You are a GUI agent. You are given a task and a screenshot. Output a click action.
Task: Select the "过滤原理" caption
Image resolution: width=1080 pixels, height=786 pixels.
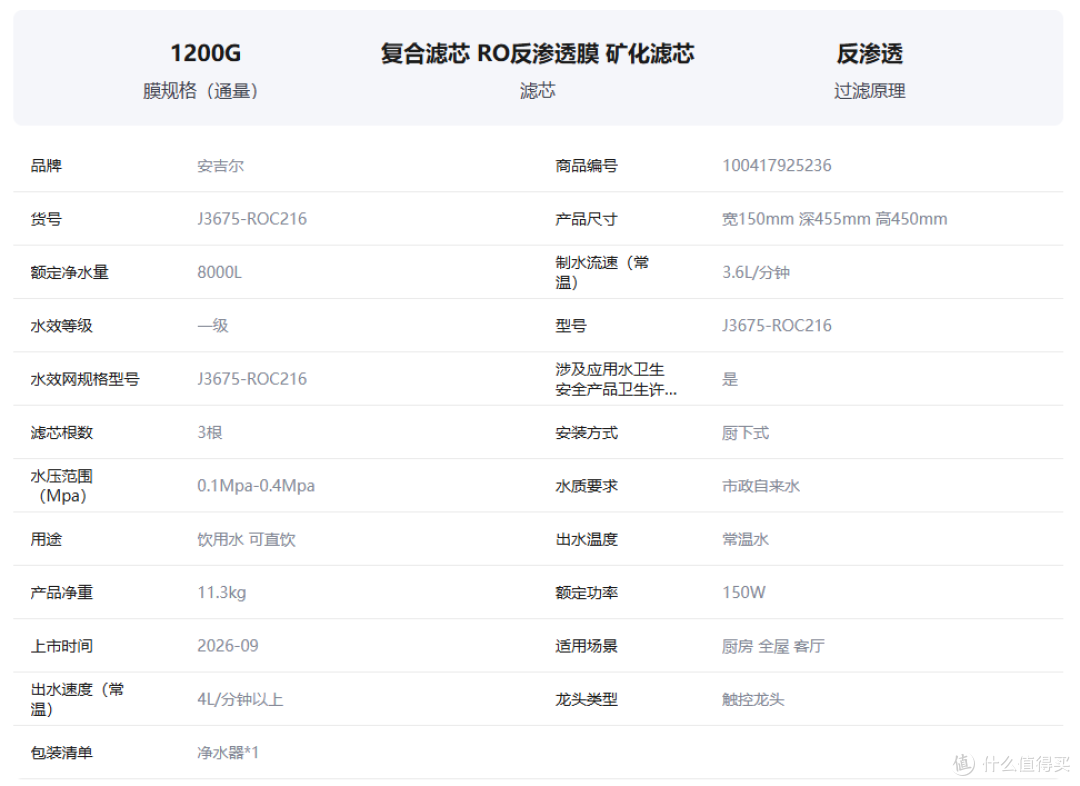coord(869,91)
